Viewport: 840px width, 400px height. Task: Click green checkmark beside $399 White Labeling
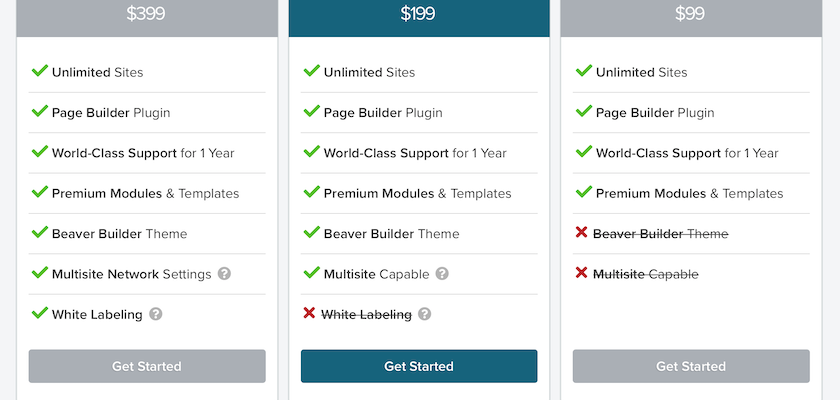(x=40, y=313)
